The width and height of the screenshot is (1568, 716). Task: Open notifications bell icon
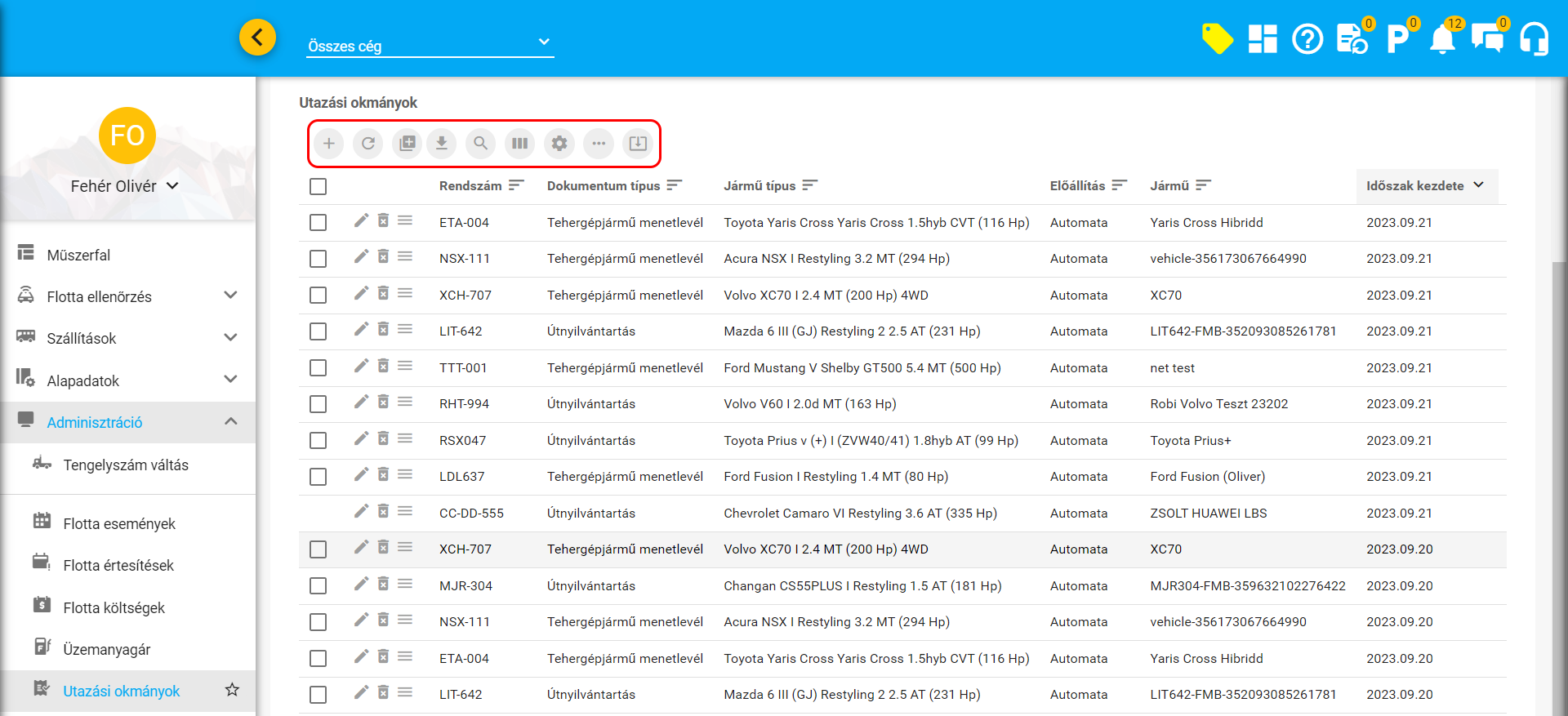point(1442,38)
